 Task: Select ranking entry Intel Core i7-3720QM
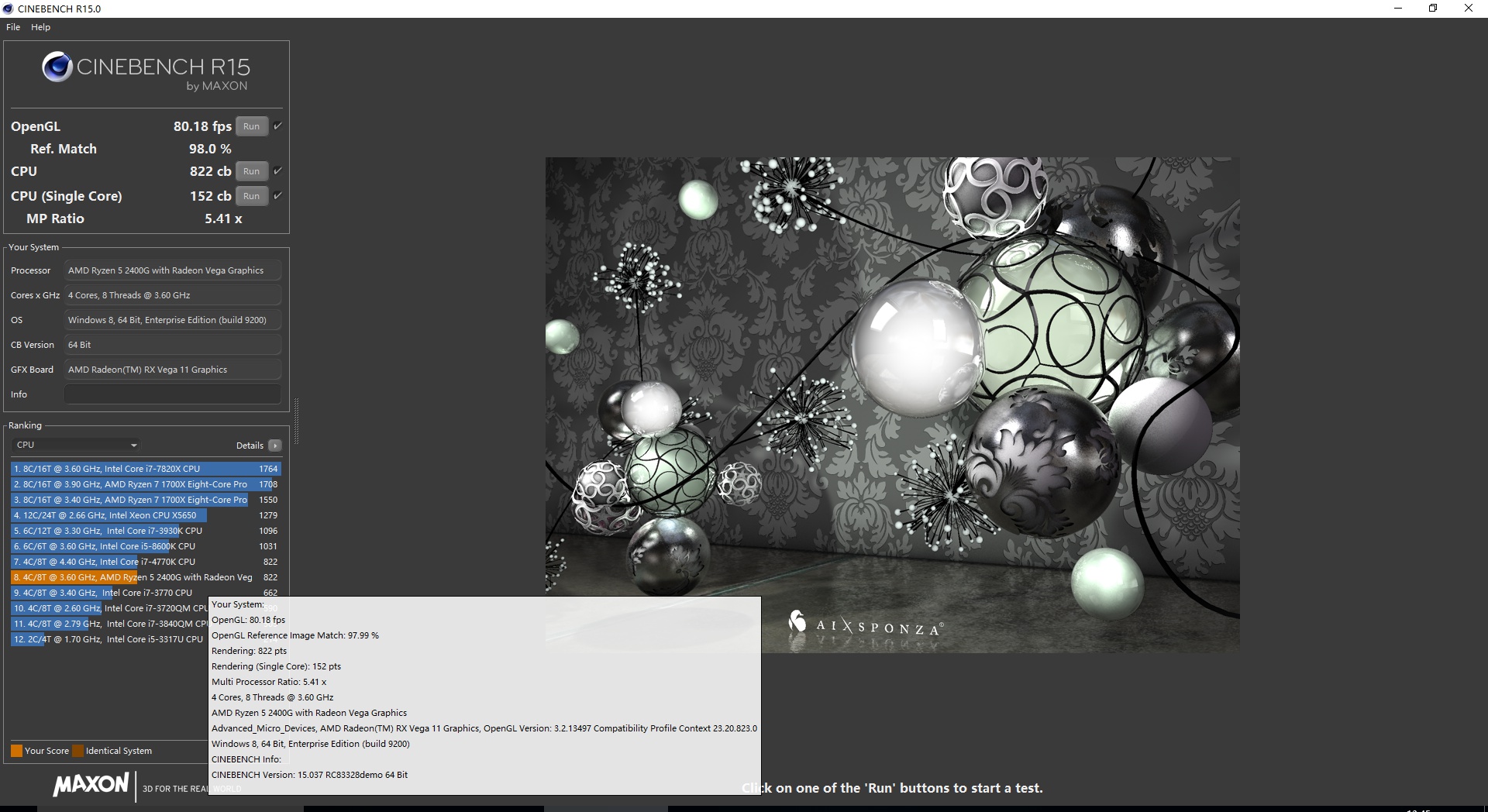[109, 608]
